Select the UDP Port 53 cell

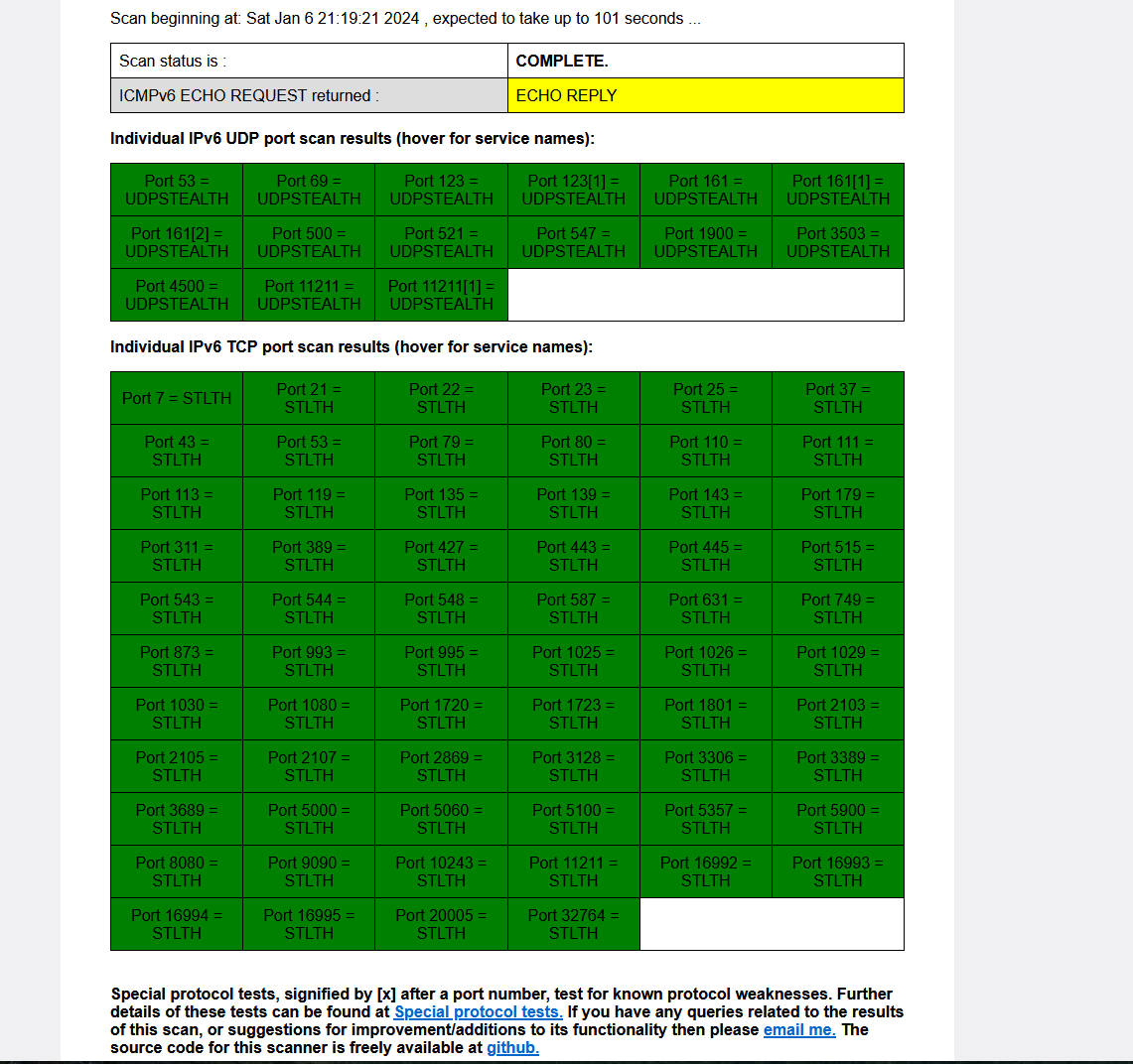tap(177, 190)
